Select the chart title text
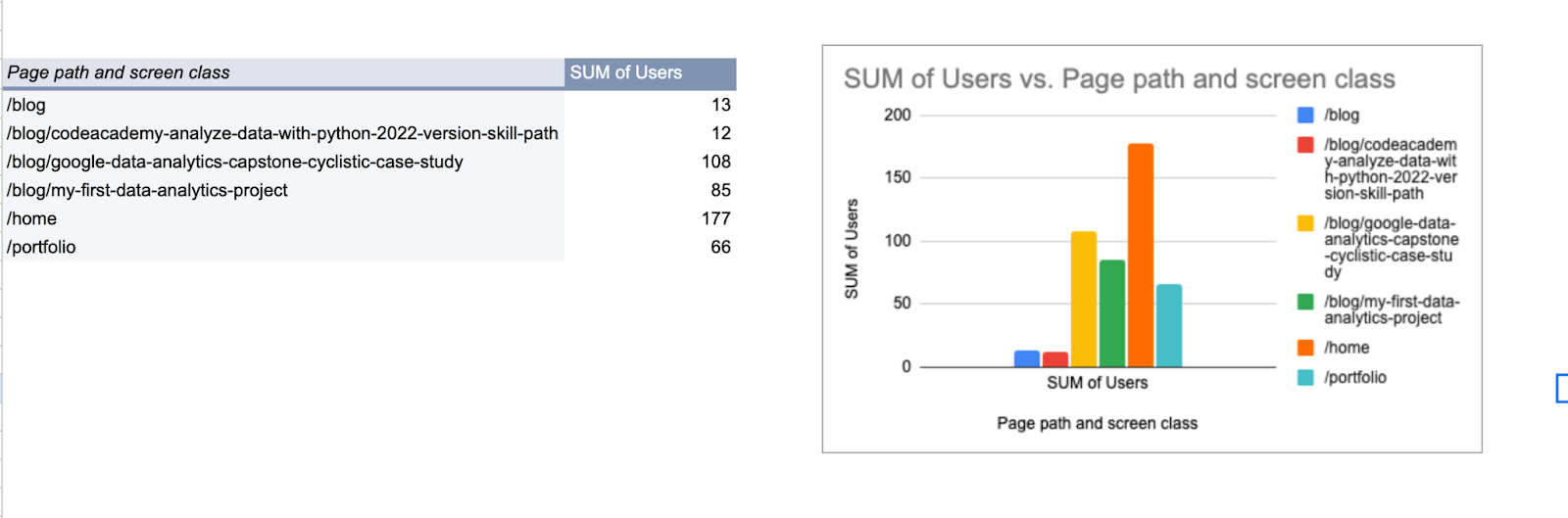 (1119, 79)
